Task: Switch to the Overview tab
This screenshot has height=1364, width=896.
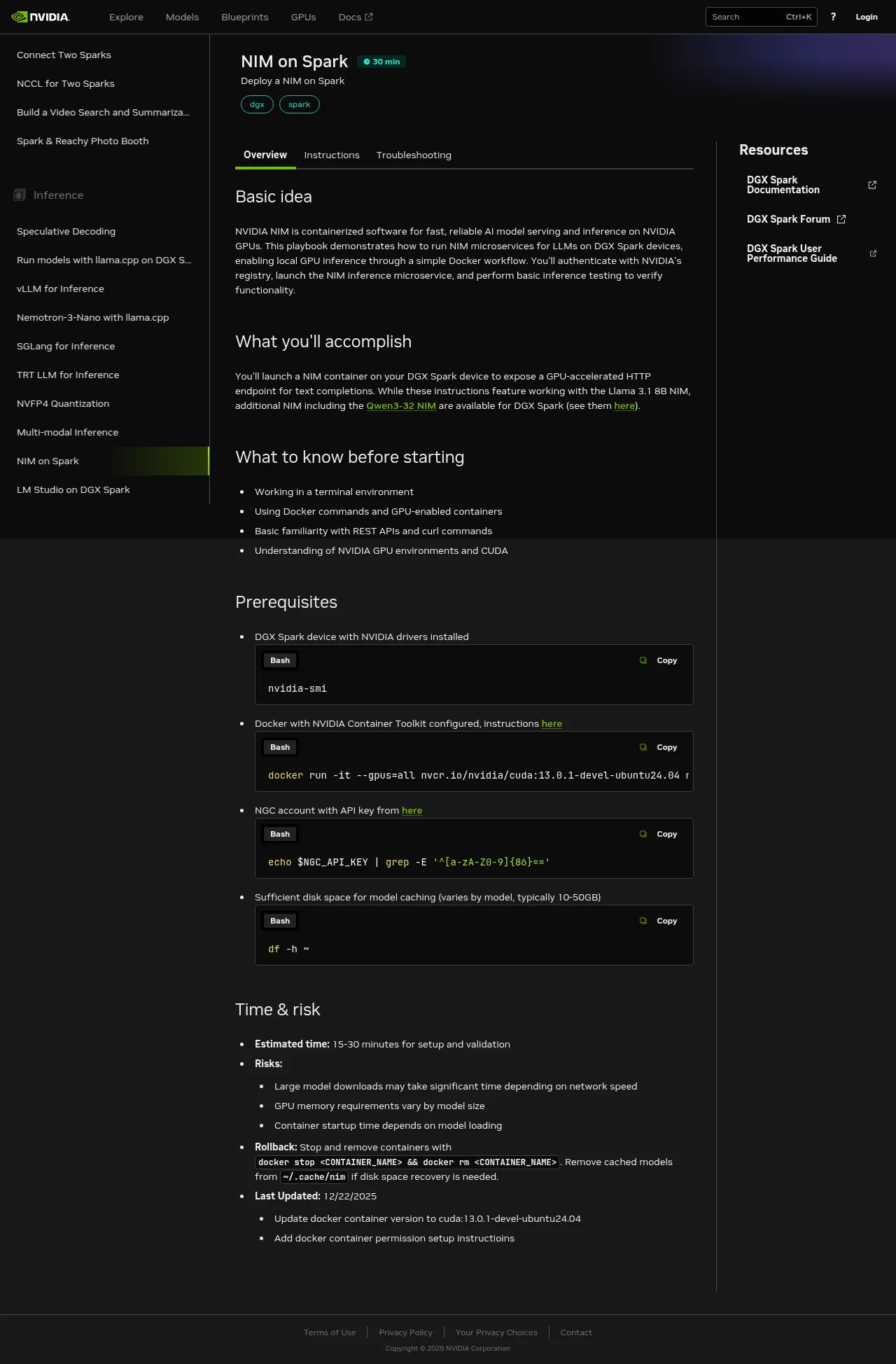Action: tap(265, 155)
